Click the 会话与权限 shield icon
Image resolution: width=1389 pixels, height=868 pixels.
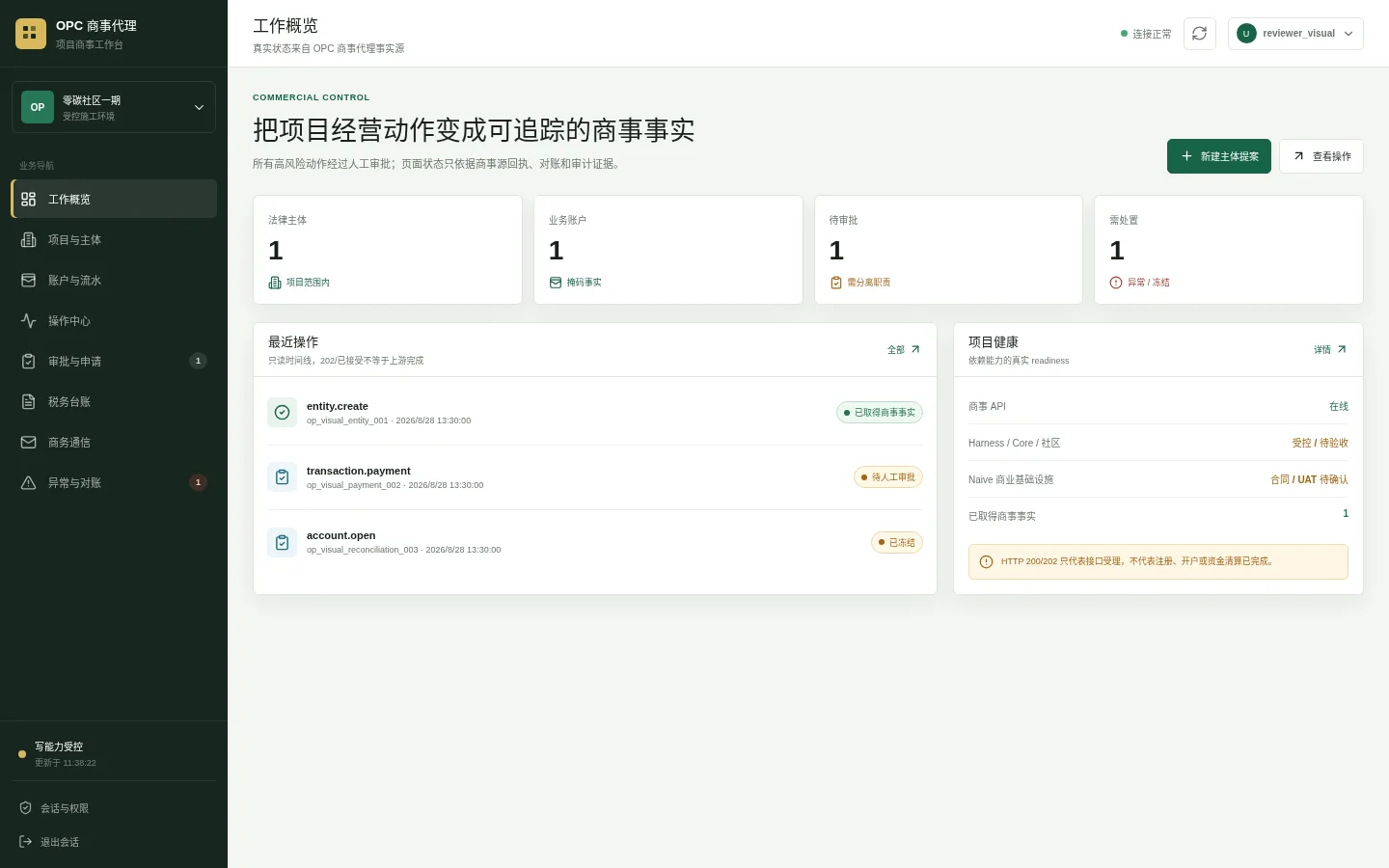26,808
